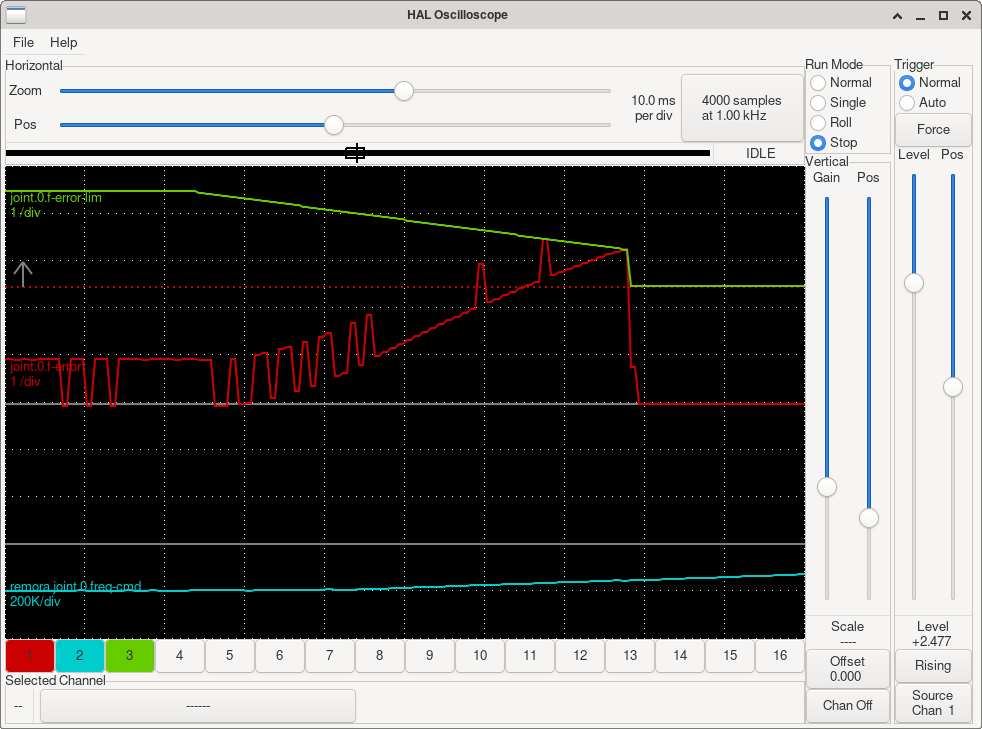The height and width of the screenshot is (729, 982).
Task: Select Normal trigger mode
Action: (929, 83)
